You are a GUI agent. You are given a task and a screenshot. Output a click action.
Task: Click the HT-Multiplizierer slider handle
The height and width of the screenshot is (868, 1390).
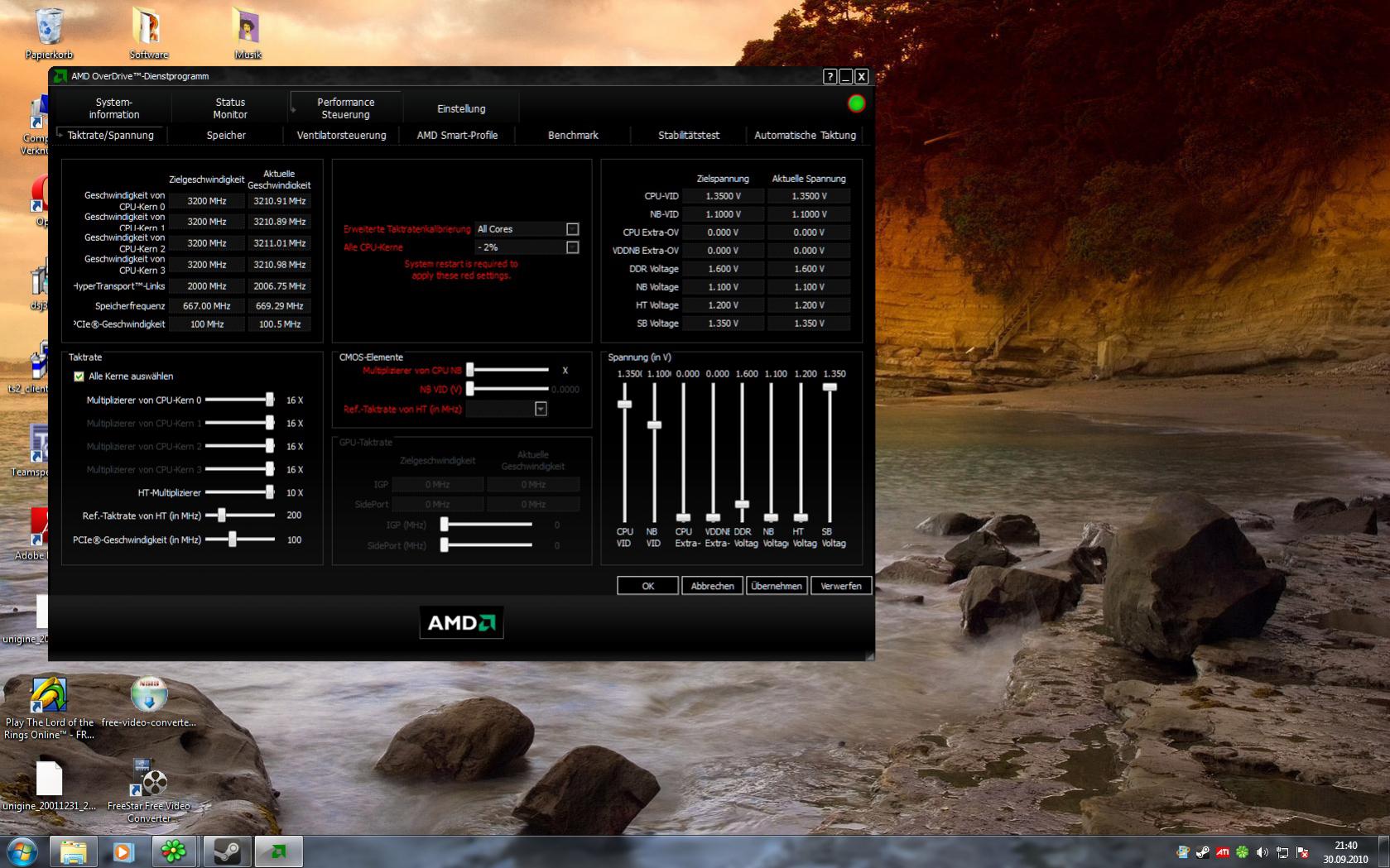coord(270,492)
